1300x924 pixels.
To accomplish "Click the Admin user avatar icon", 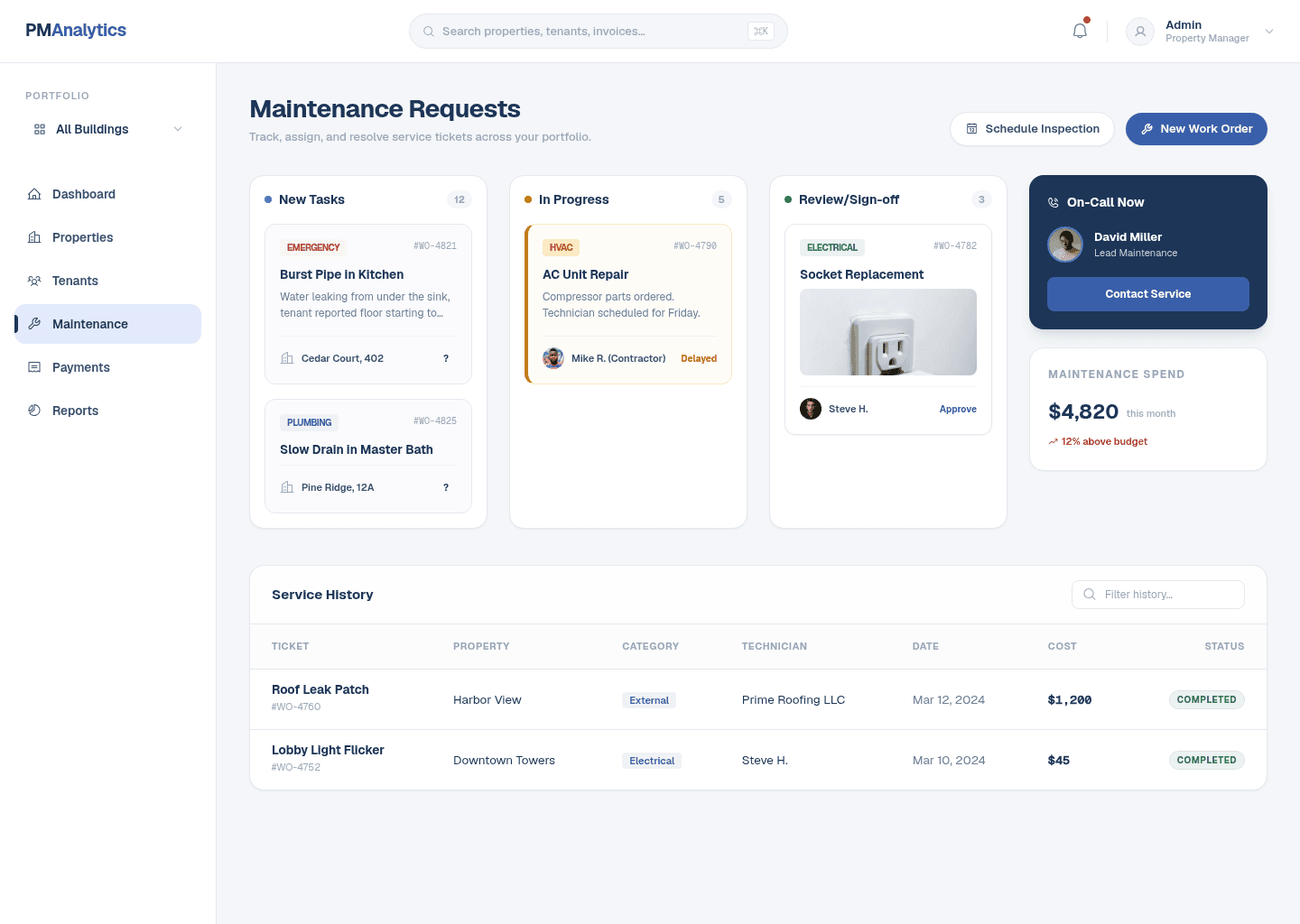I will coord(1140,32).
